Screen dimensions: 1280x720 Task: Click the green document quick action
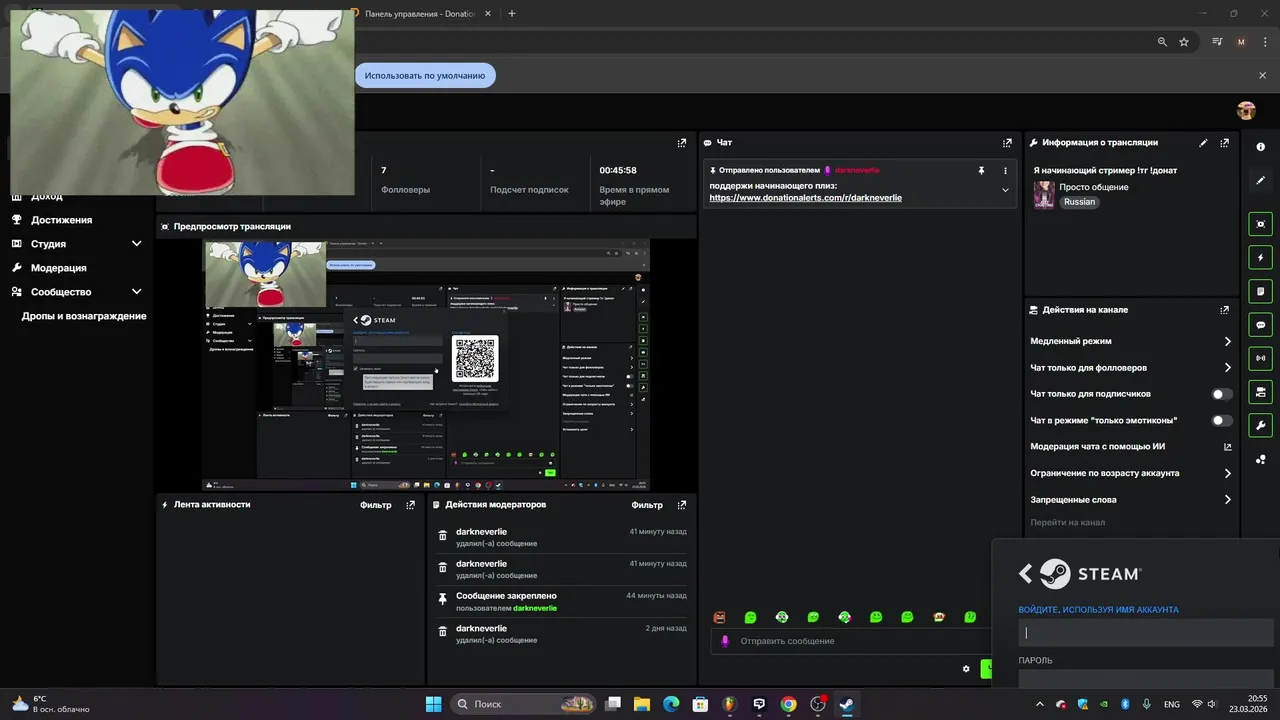click(1260, 291)
